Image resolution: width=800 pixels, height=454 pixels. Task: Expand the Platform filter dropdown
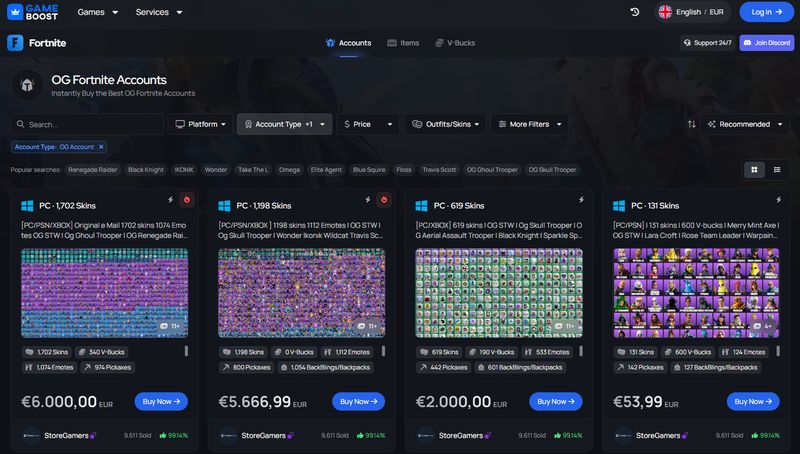click(200, 124)
